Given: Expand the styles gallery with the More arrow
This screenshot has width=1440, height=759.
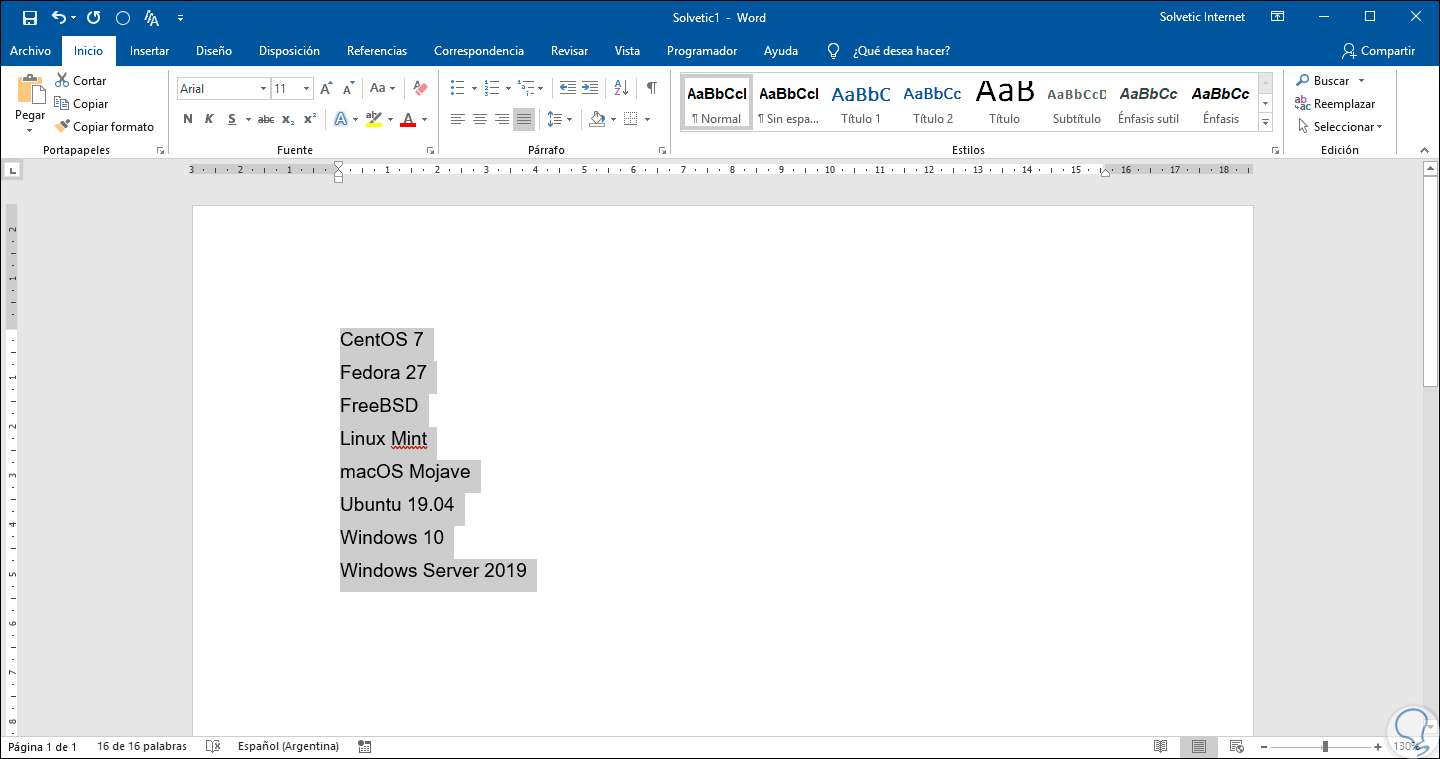Looking at the screenshot, I should click(1266, 123).
